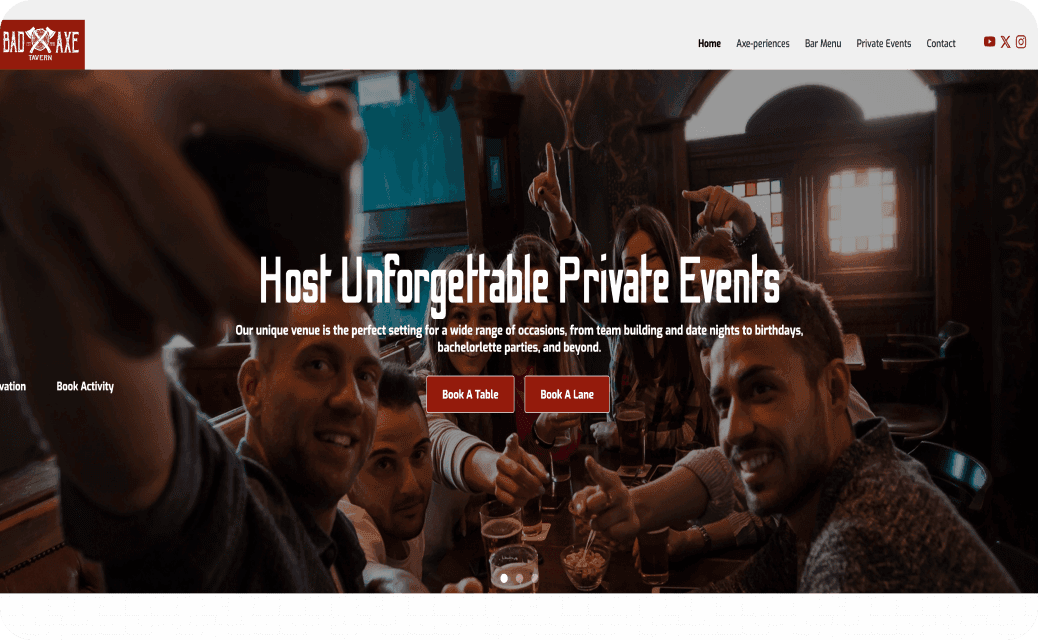Click the glowing stained-glass window in hero photo

pos(862,210)
